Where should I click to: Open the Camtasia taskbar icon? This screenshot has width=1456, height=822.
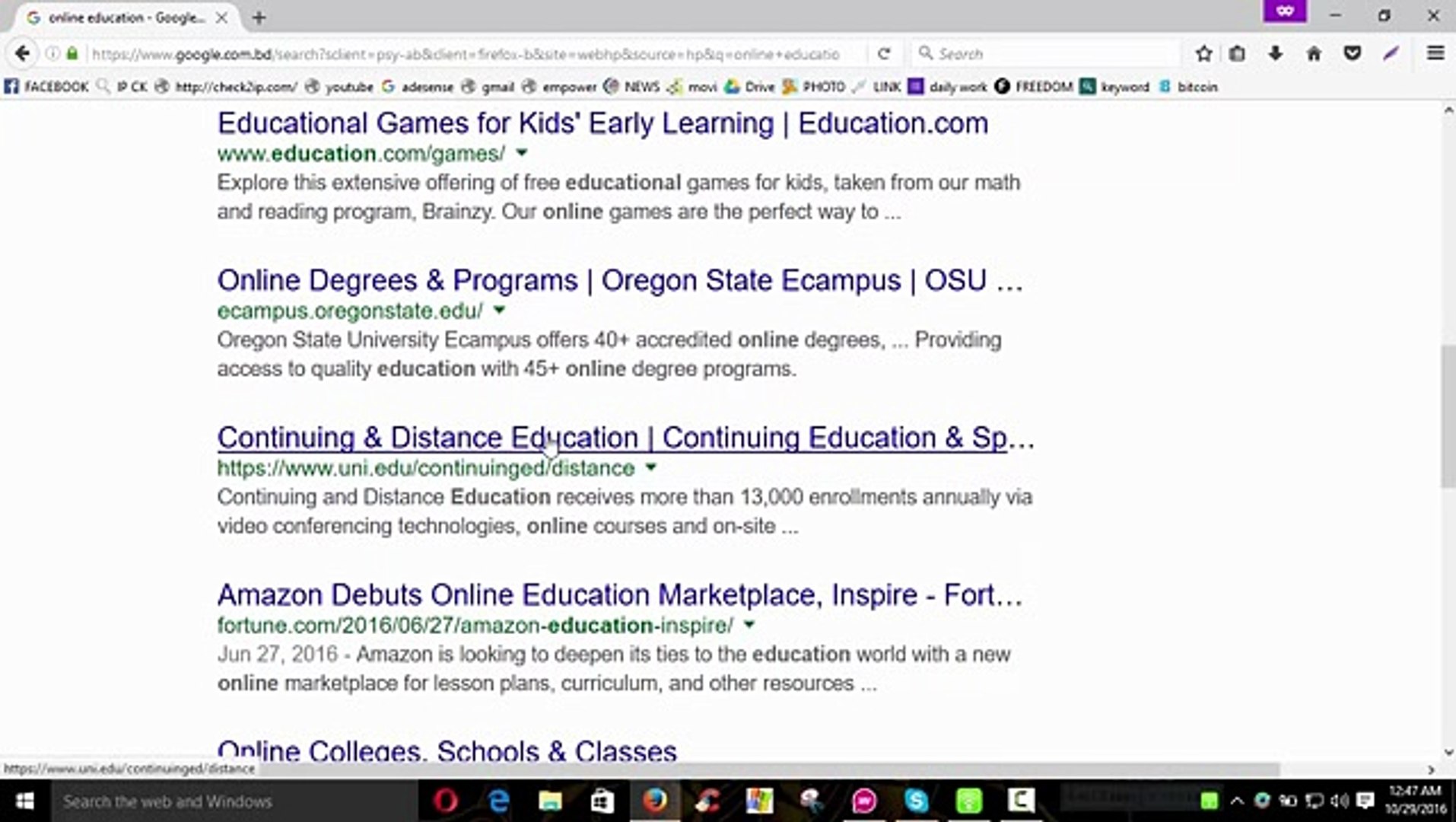[1021, 801]
